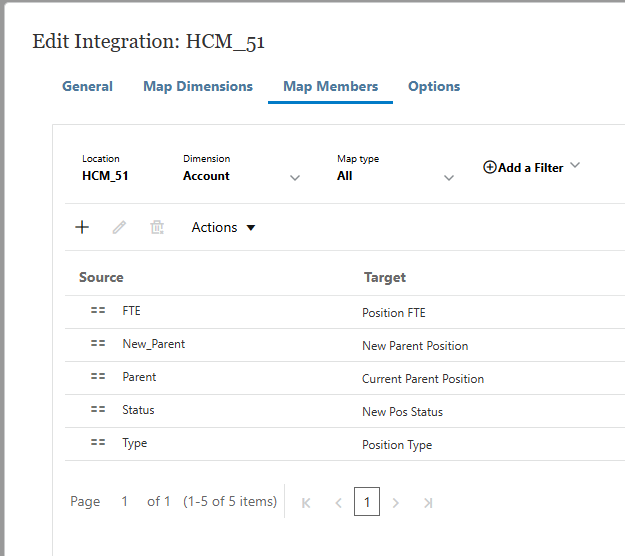Click the Add a Filter button
The height and width of the screenshot is (556, 625).
[523, 167]
